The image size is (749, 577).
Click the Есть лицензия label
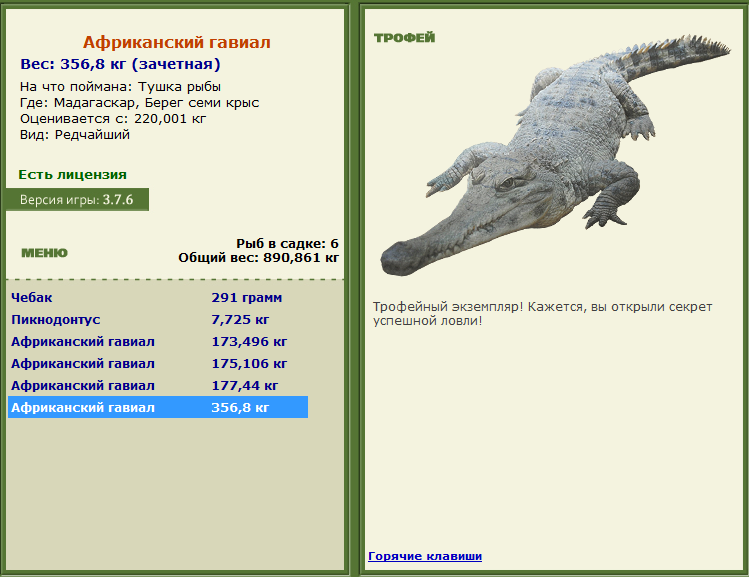tap(73, 175)
